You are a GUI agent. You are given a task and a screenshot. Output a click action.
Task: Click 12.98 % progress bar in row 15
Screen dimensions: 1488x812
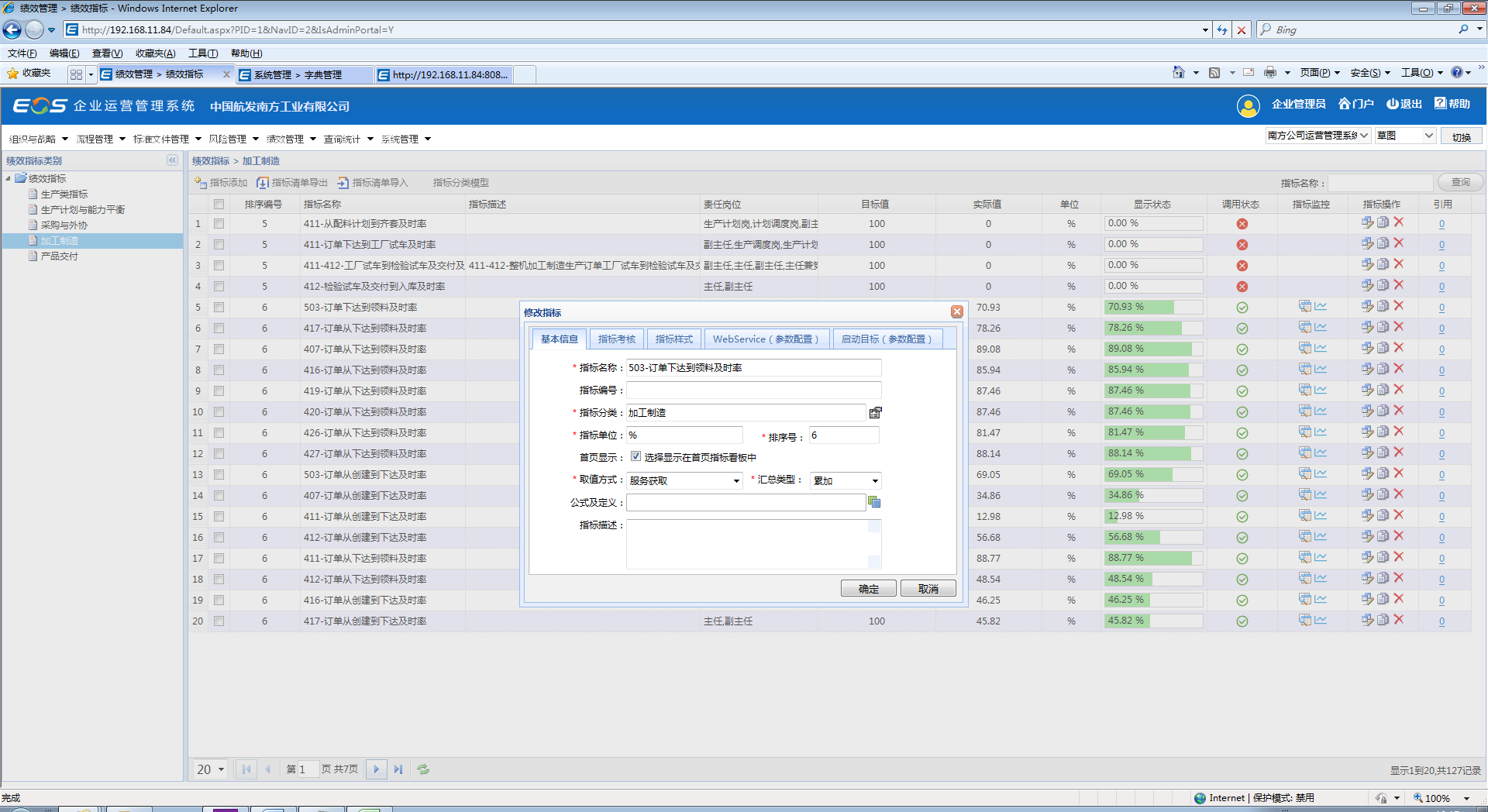[x=1154, y=516]
